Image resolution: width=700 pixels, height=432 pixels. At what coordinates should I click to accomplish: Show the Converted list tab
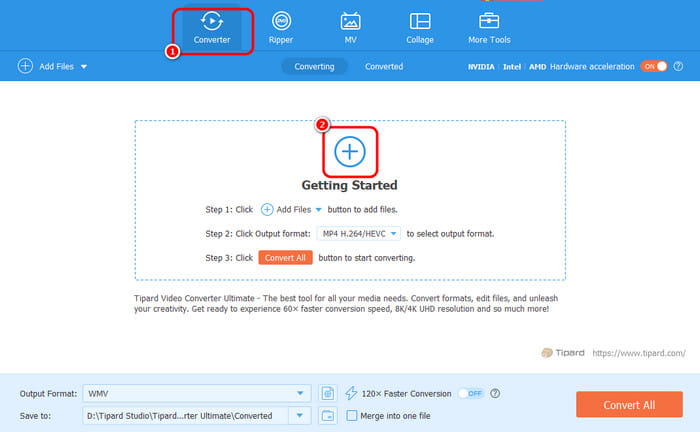384,66
